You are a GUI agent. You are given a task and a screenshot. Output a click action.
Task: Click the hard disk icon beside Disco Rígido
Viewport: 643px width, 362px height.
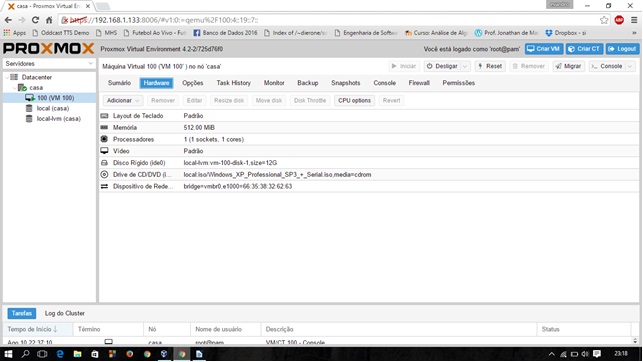(105, 163)
